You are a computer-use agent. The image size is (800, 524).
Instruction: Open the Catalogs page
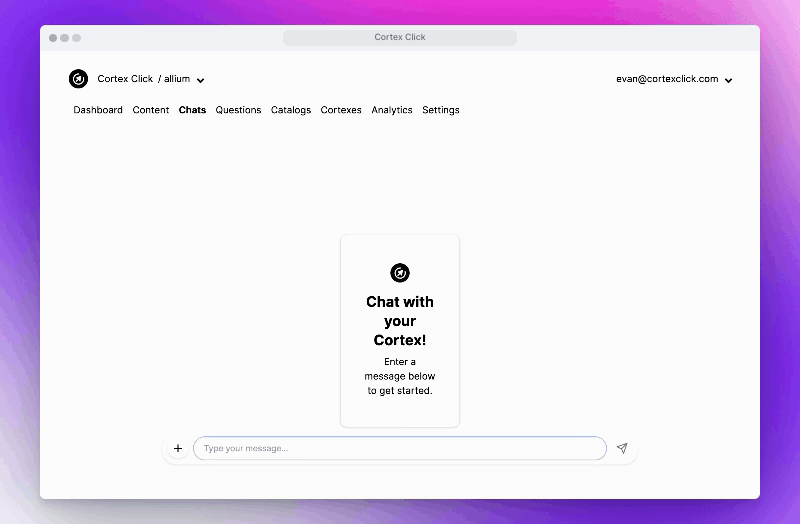click(x=291, y=110)
